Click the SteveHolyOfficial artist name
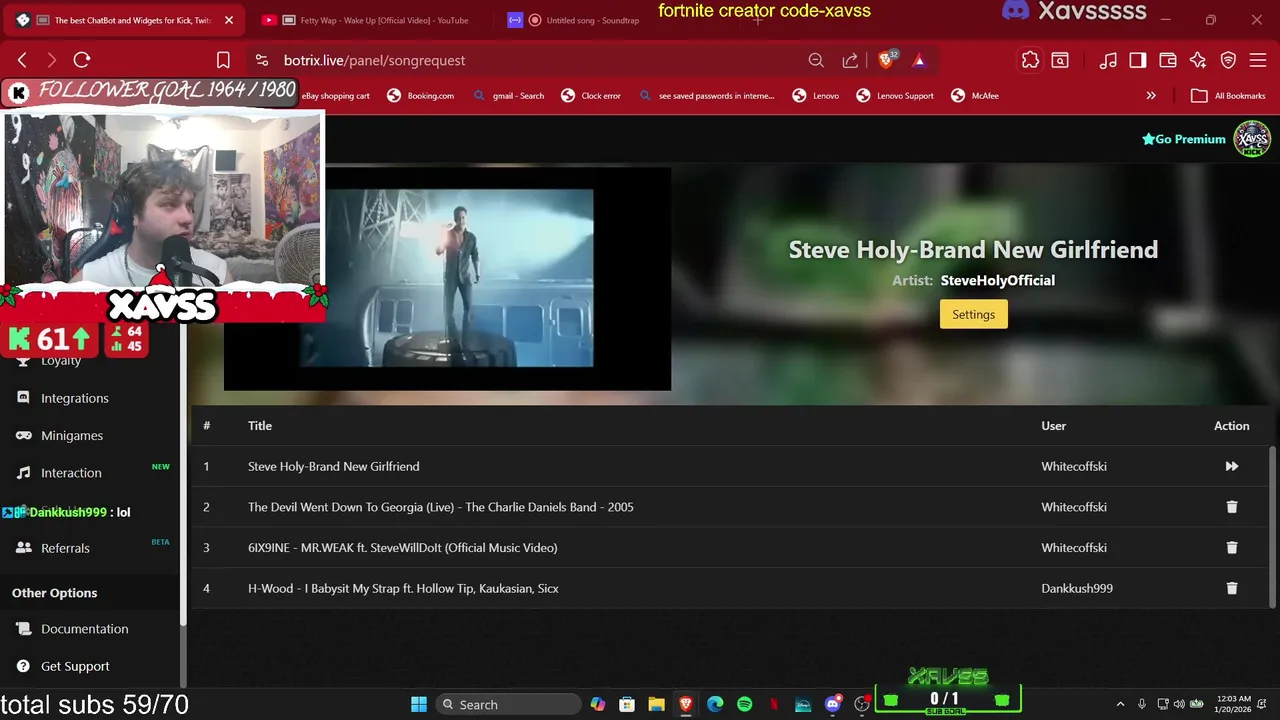Image resolution: width=1280 pixels, height=720 pixels. tap(997, 281)
